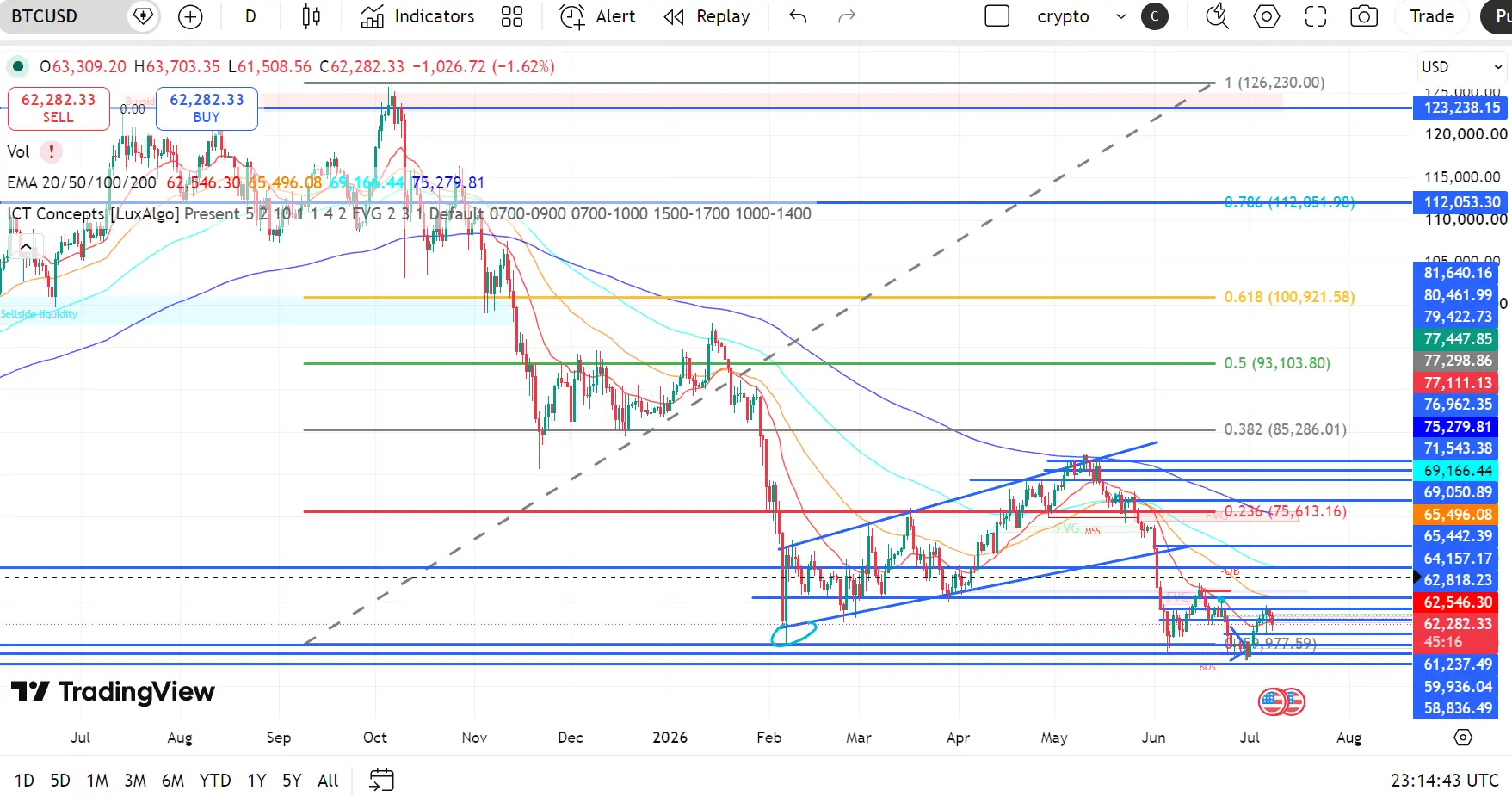Click the orange 65,496.08 EMA price label

point(1457,515)
